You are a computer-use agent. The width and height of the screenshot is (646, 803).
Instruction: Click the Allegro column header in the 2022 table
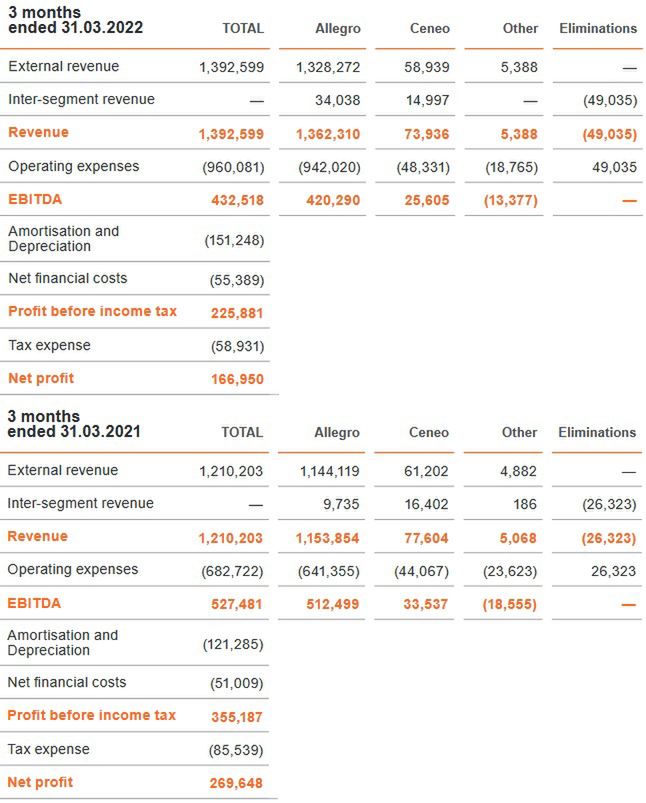tap(337, 29)
